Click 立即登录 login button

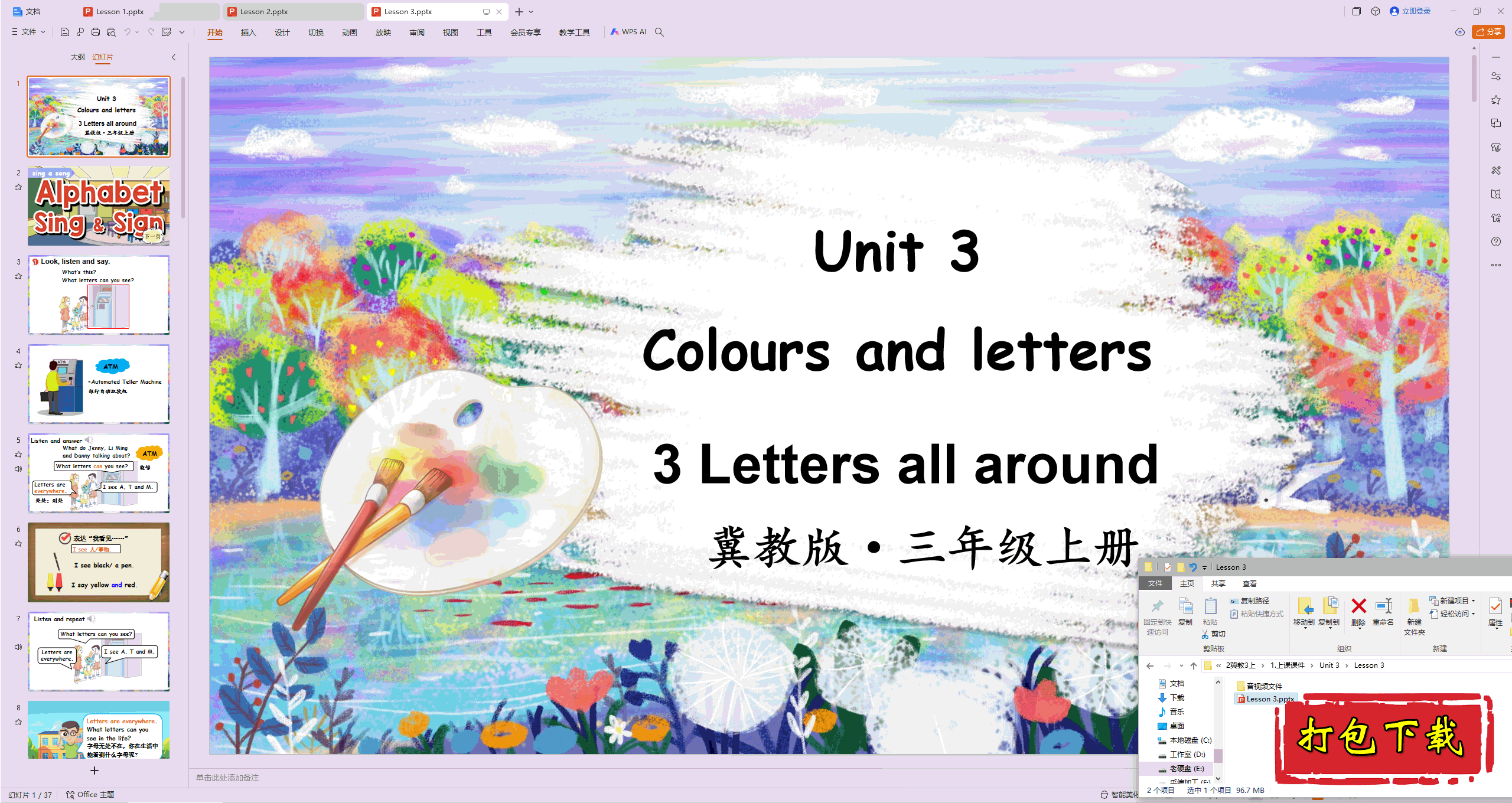[1410, 11]
